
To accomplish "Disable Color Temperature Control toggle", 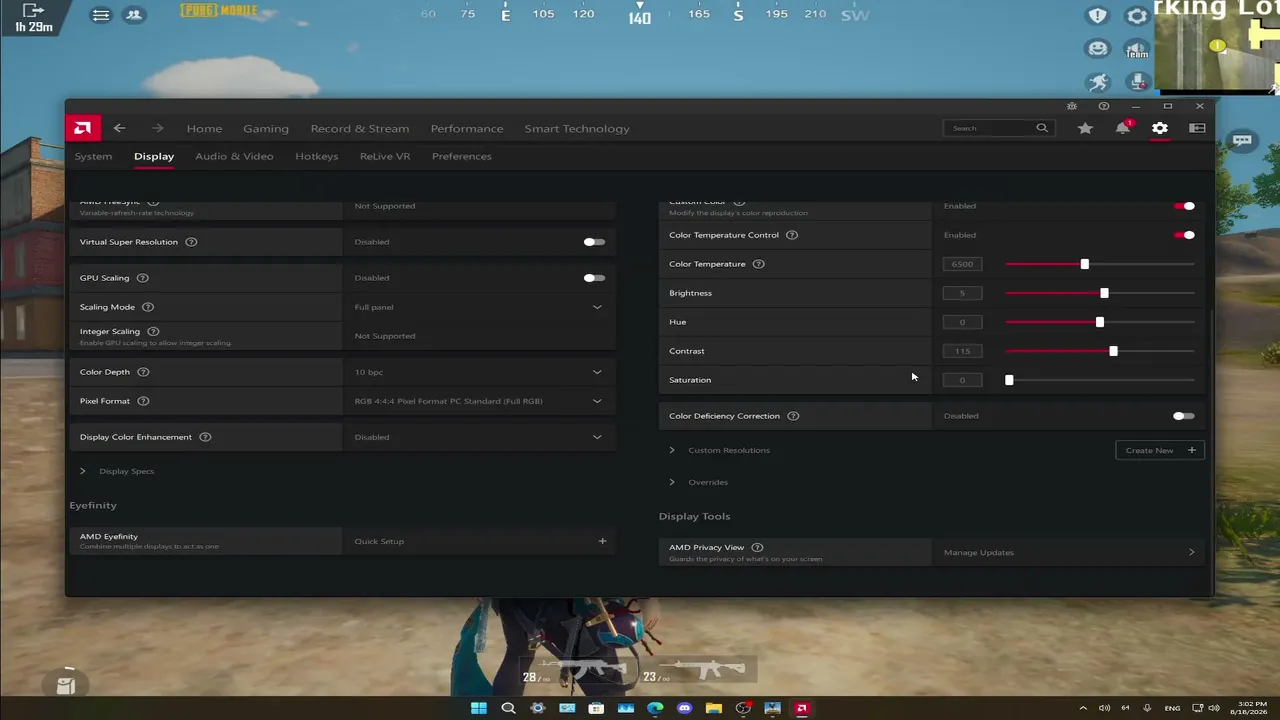I will (1184, 235).
